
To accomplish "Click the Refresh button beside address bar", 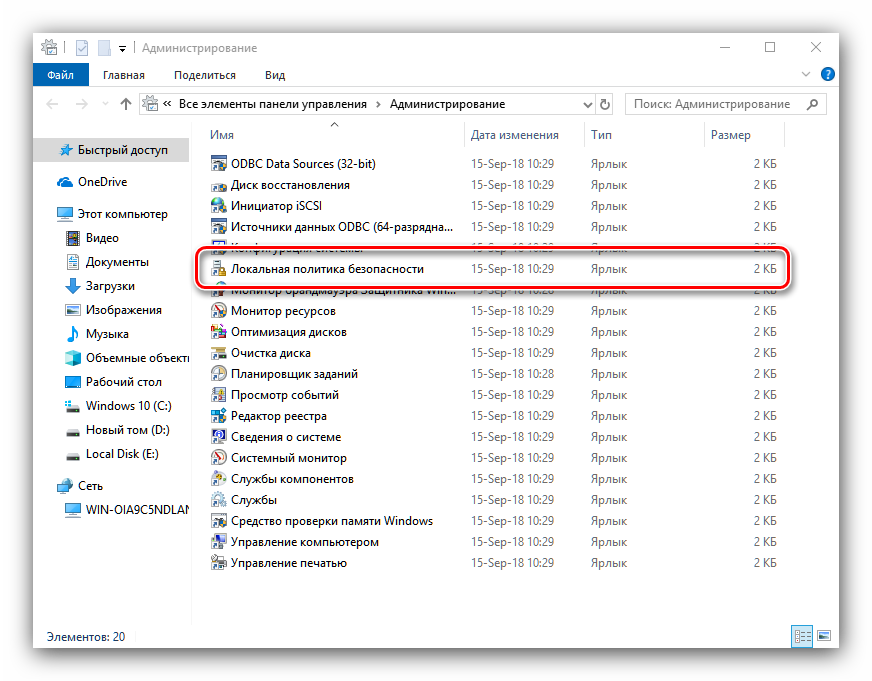I will [x=605, y=104].
